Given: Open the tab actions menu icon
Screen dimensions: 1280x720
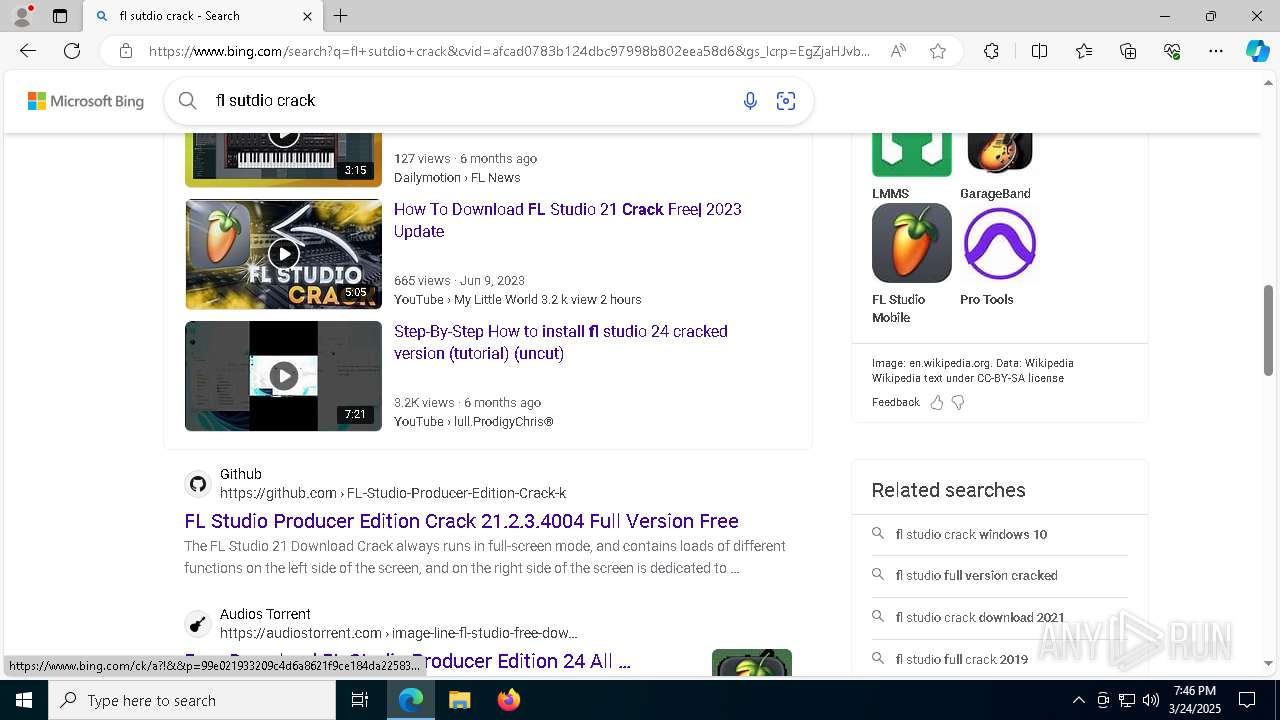Looking at the screenshot, I should [x=60, y=16].
